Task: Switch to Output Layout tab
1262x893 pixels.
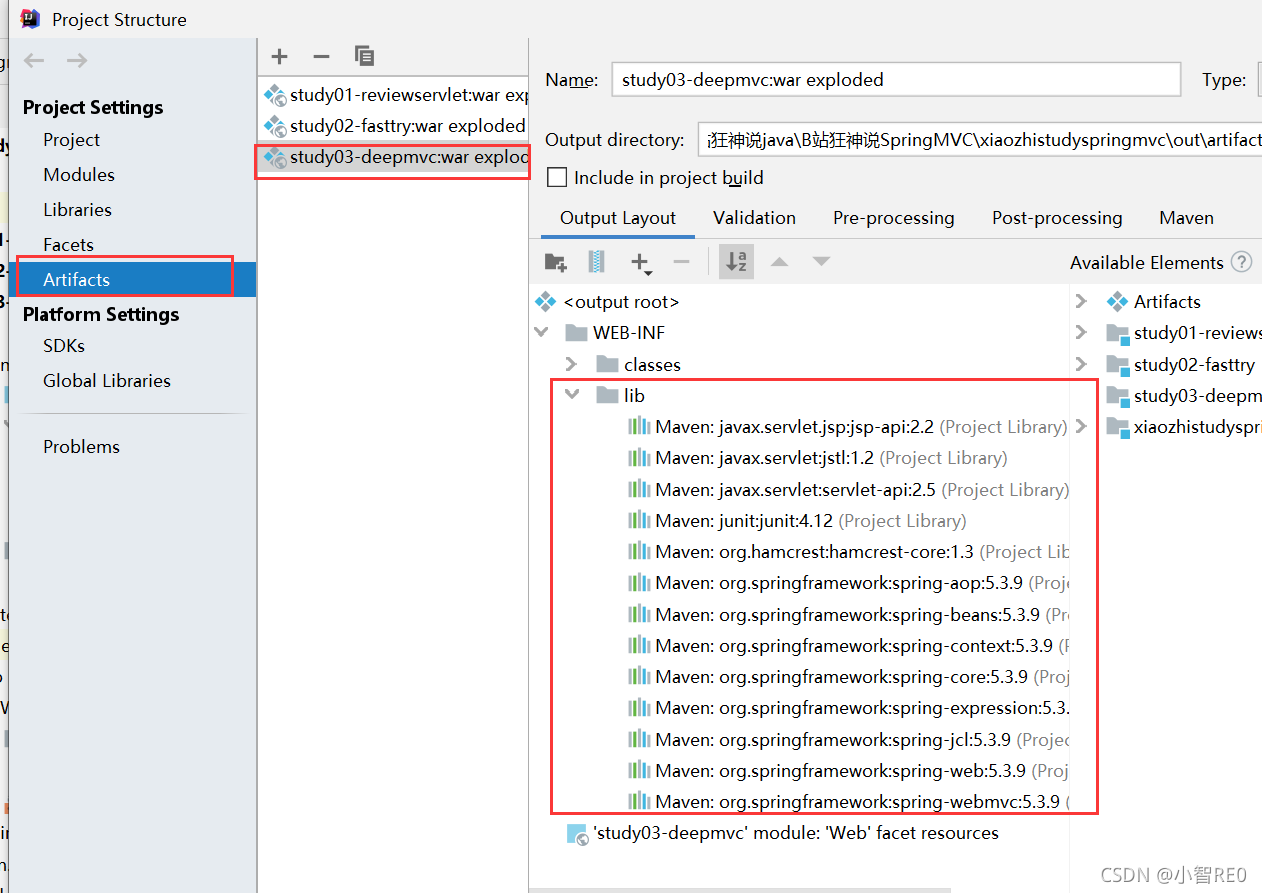Action: [x=618, y=218]
